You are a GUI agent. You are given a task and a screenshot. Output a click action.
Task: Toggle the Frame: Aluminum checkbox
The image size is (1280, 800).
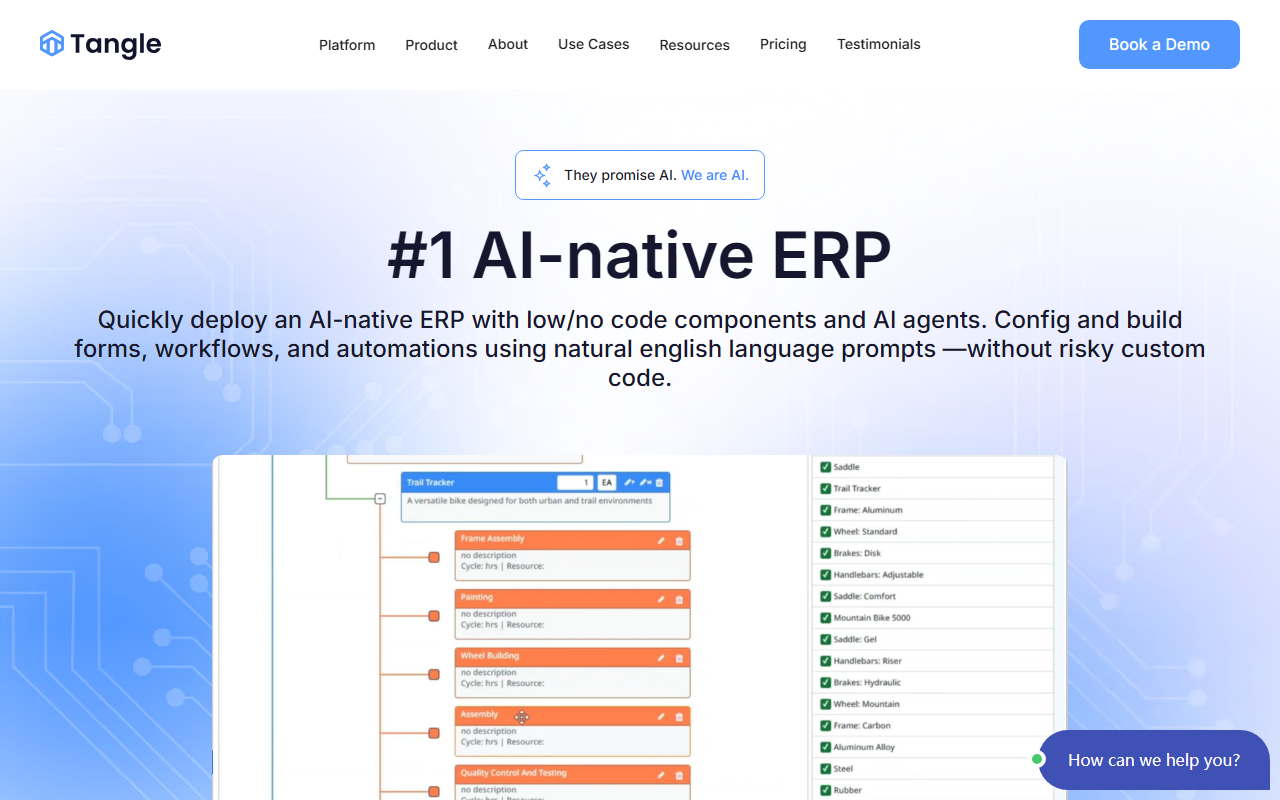coord(825,510)
